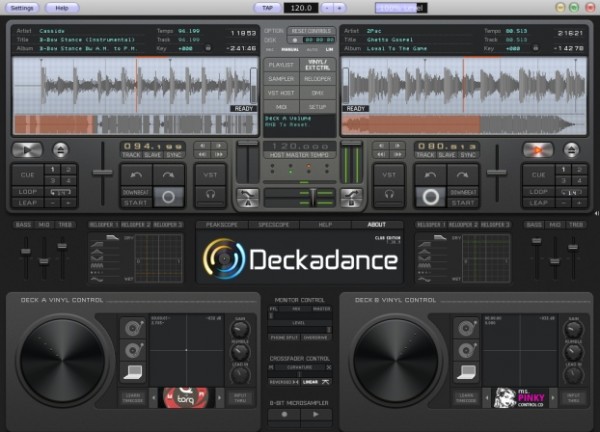This screenshot has width=600, height=432.
Task: Click the TAP tempo button
Action: tap(266, 7)
